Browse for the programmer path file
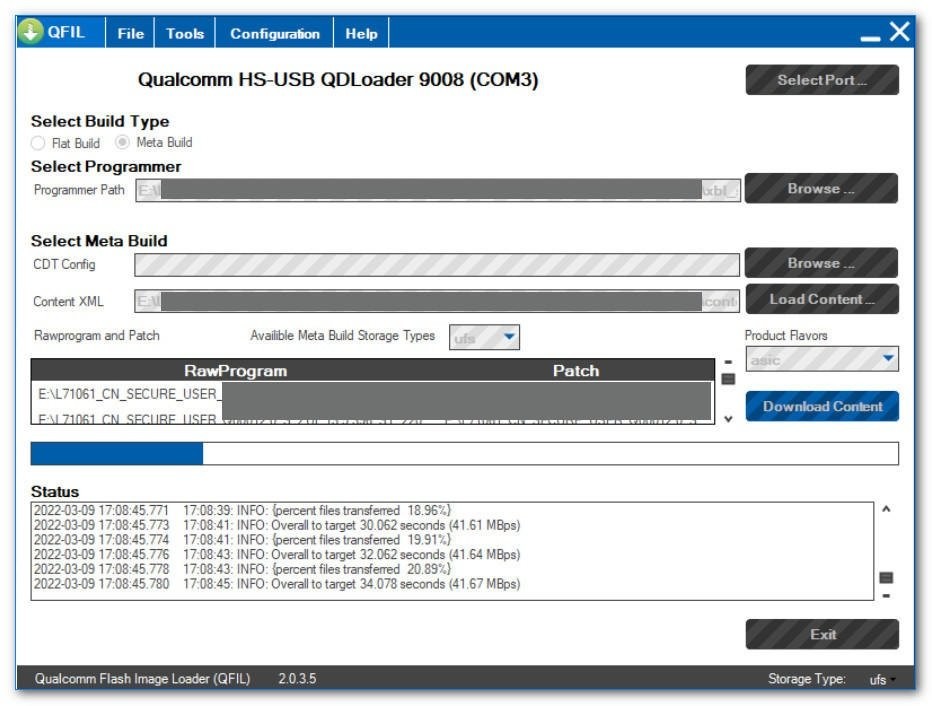The image size is (932, 706). tap(821, 188)
